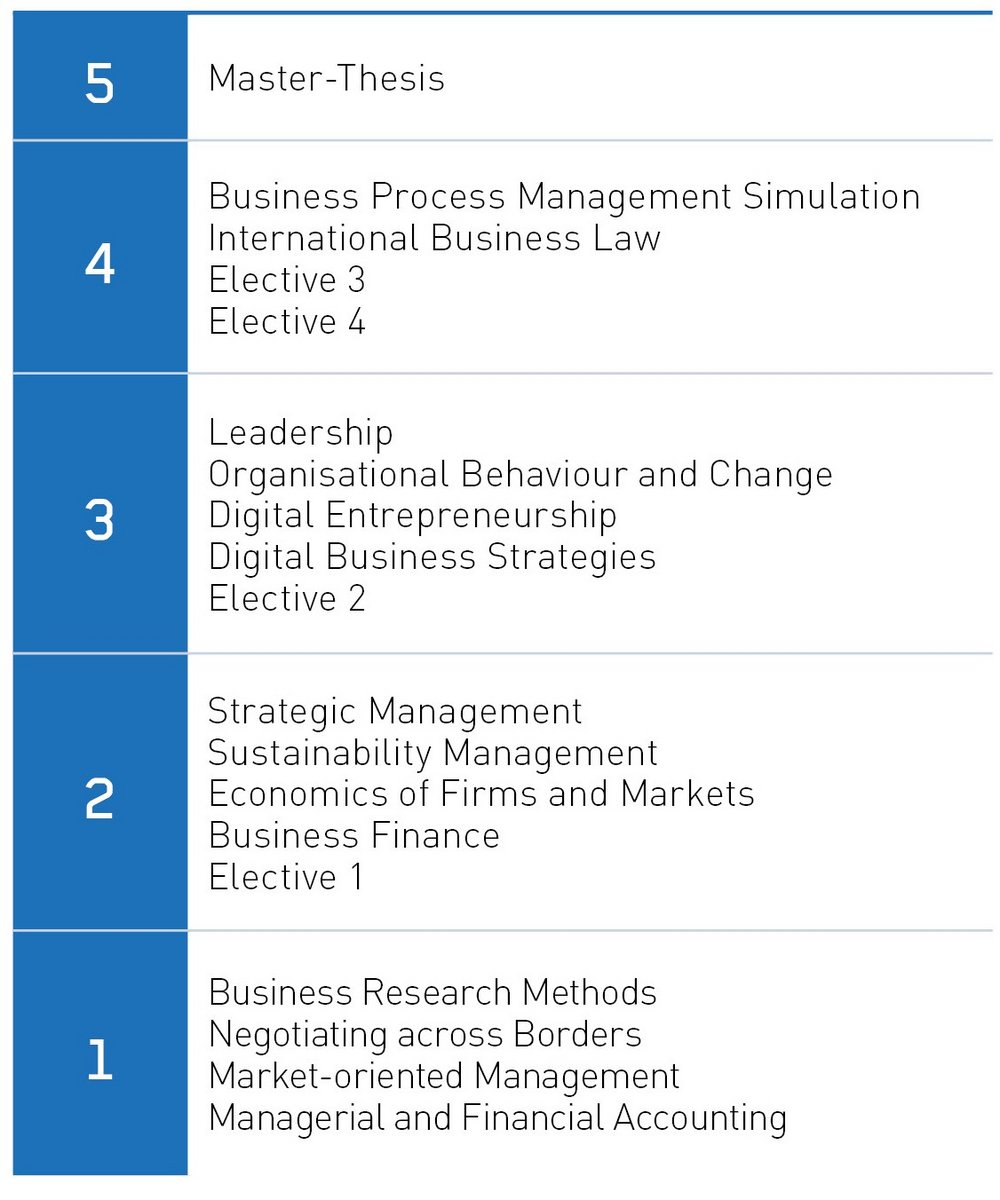Select semester 2 number block
This screenshot has width=1000, height=1200.
(x=100, y=799)
